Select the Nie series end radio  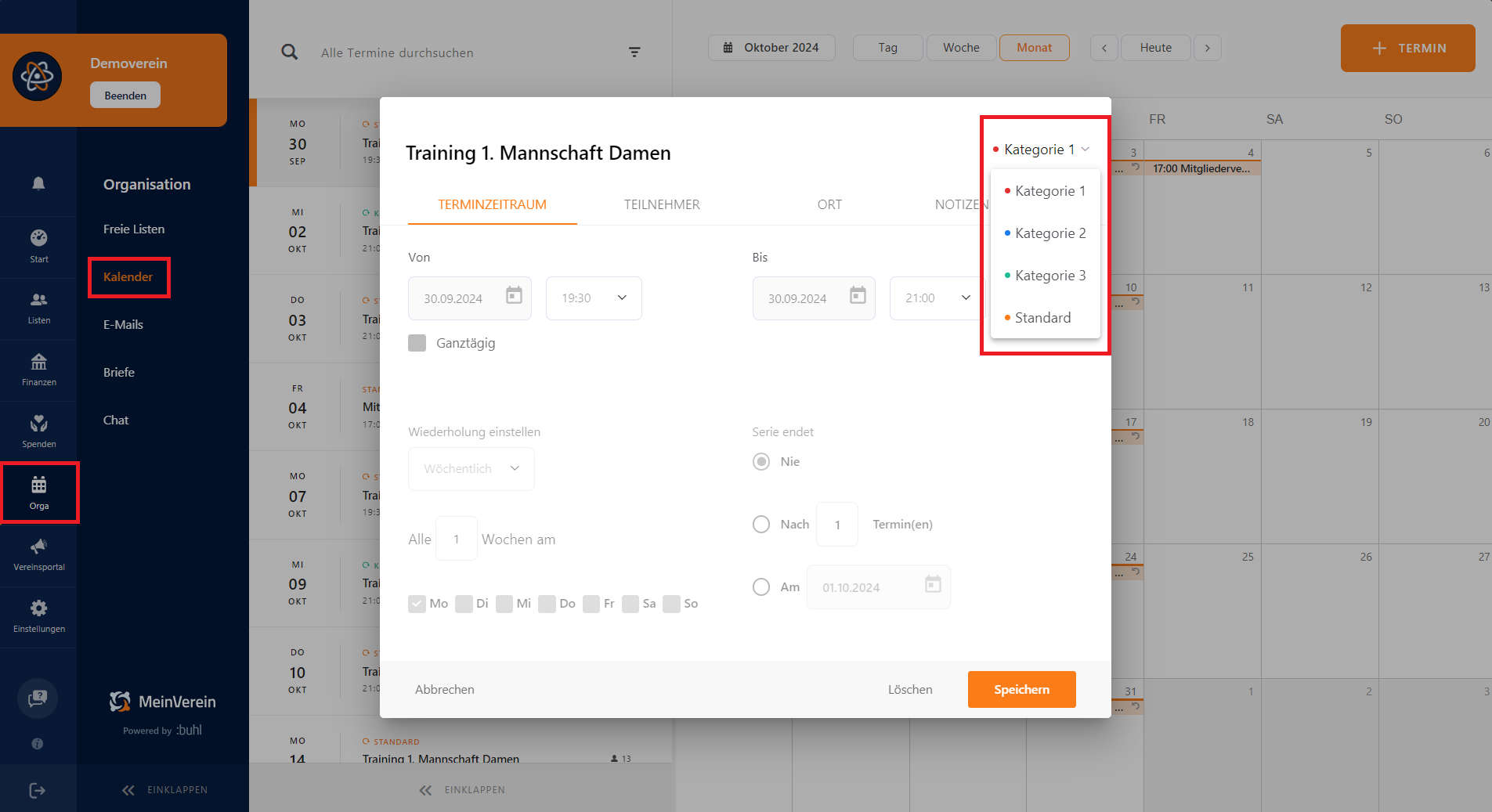(x=761, y=461)
